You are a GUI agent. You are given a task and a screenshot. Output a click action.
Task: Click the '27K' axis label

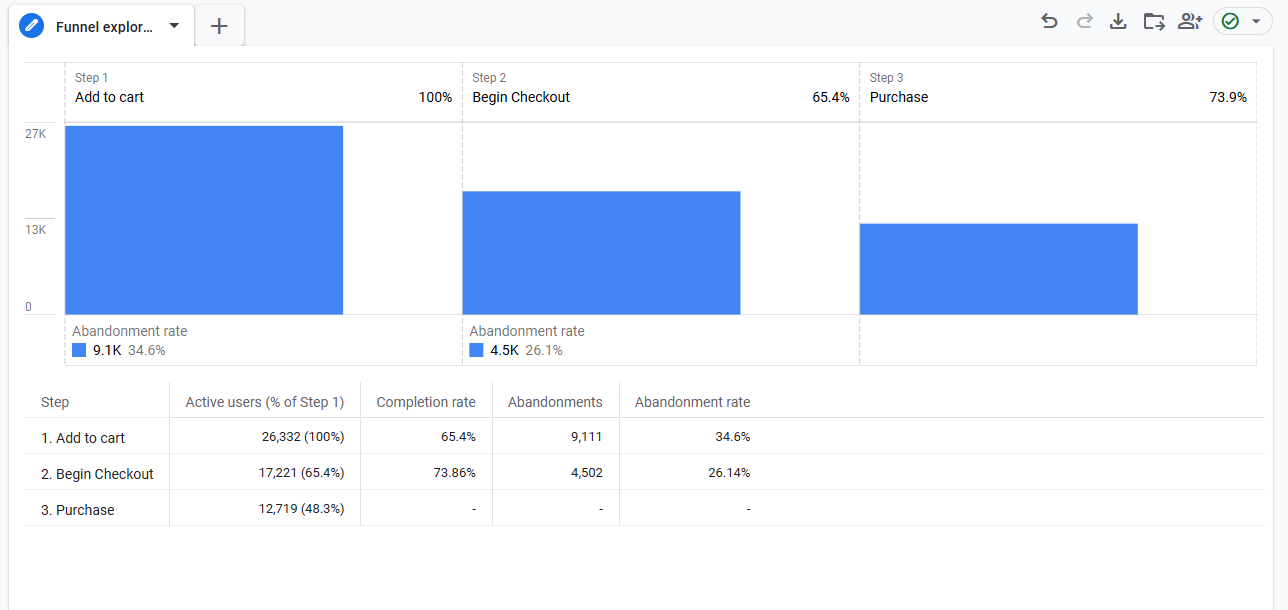[x=36, y=133]
